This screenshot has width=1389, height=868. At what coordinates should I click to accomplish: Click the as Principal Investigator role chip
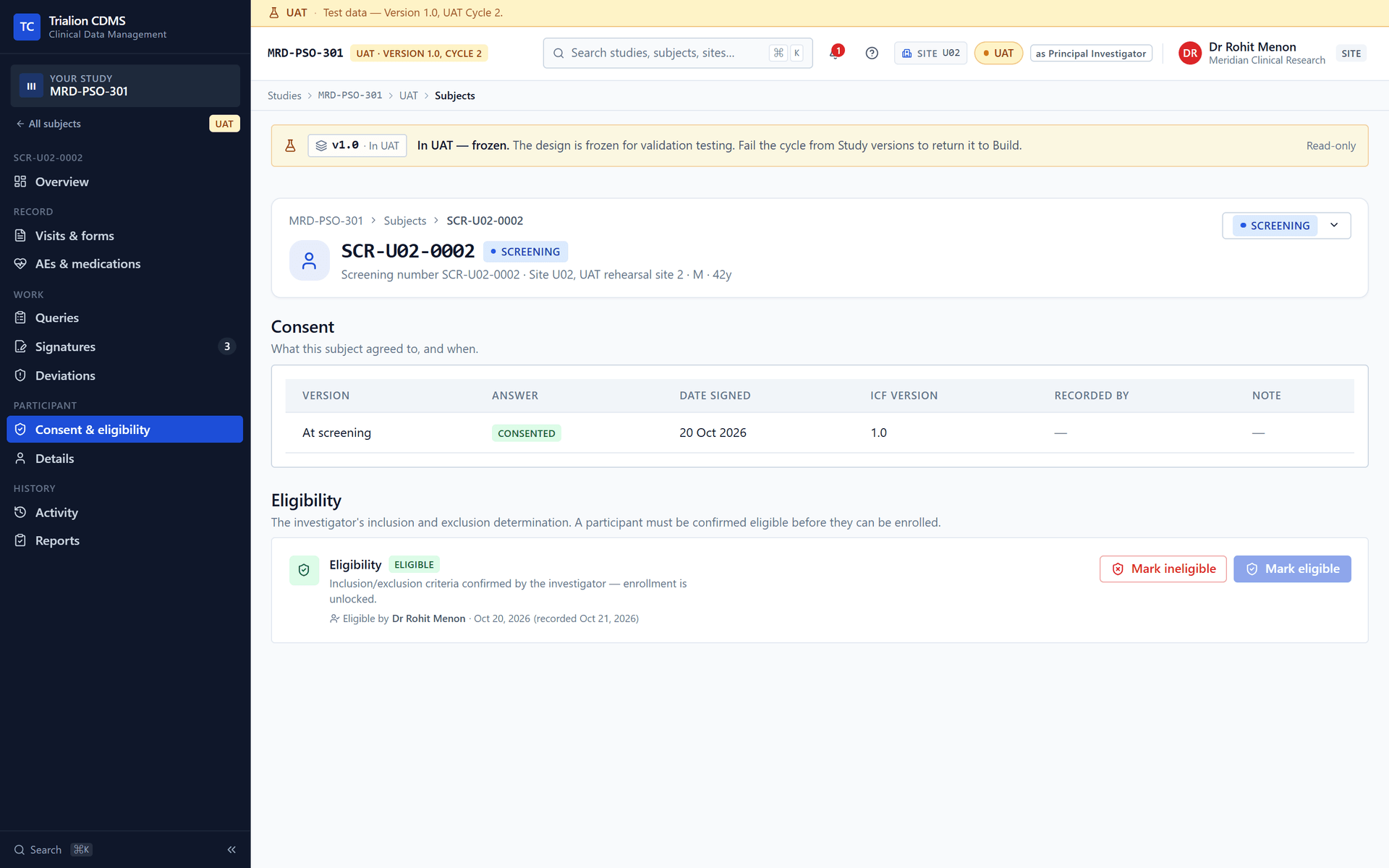point(1091,54)
